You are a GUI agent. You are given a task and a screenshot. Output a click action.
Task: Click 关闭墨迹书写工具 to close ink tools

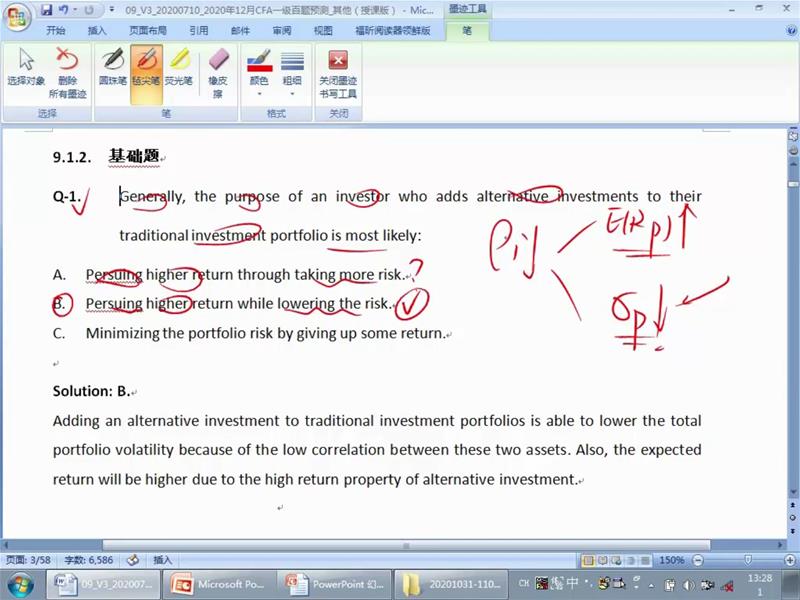(338, 72)
